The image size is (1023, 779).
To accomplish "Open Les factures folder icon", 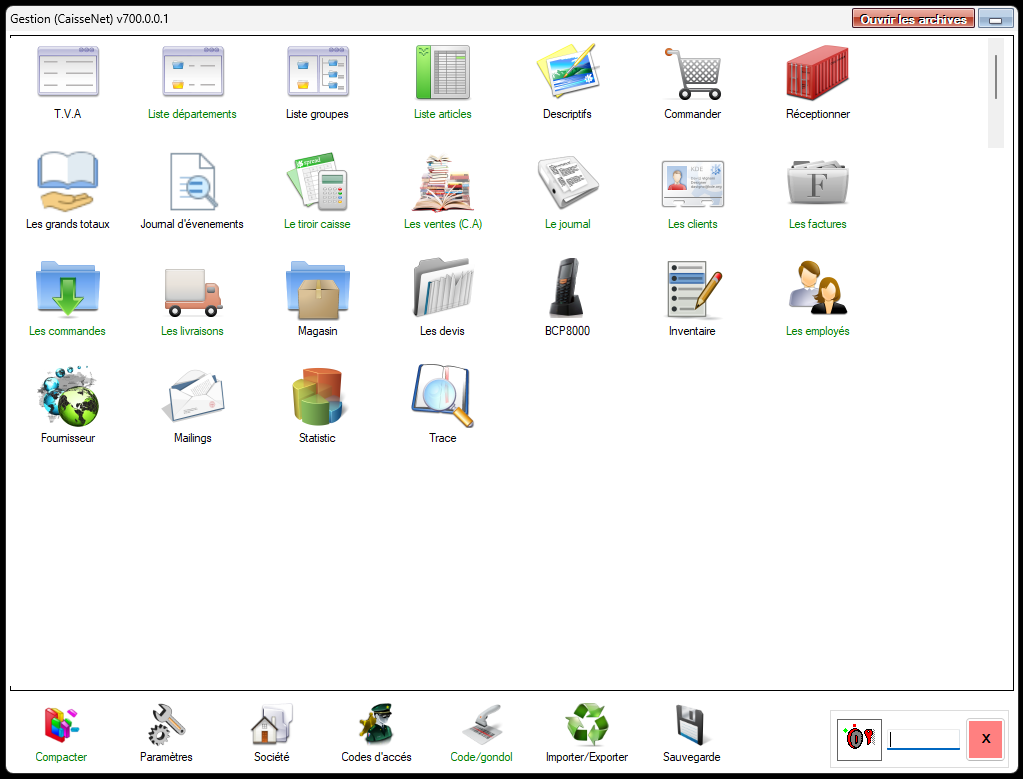I will [817, 183].
